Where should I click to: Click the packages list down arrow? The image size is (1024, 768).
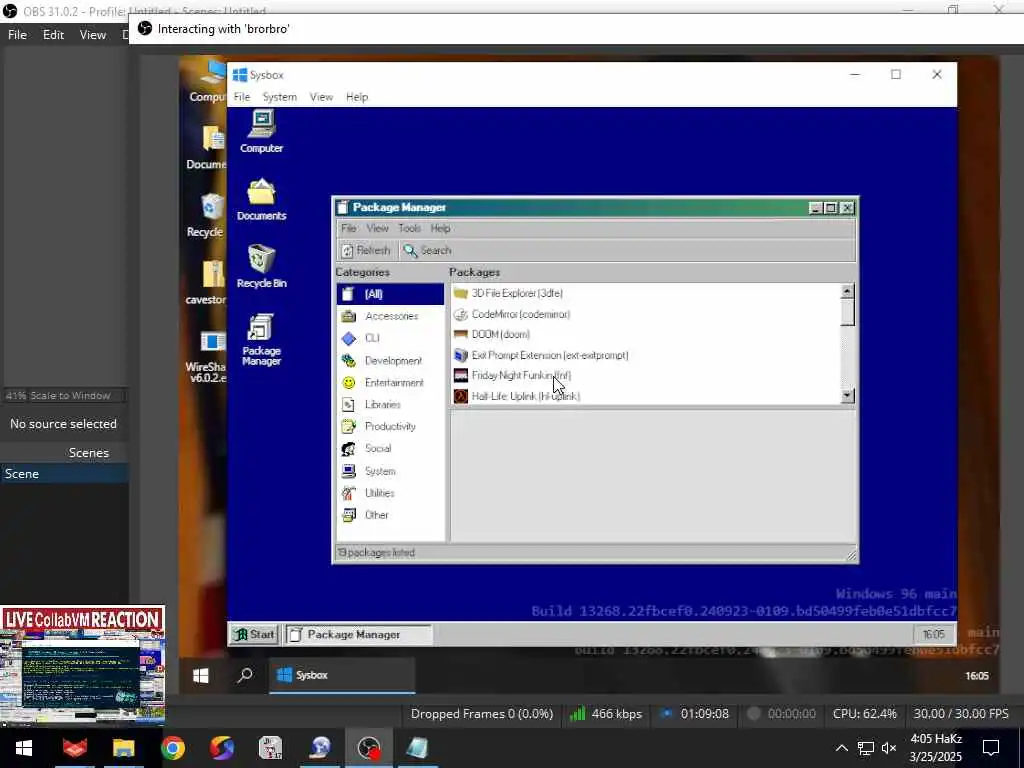[x=847, y=396]
